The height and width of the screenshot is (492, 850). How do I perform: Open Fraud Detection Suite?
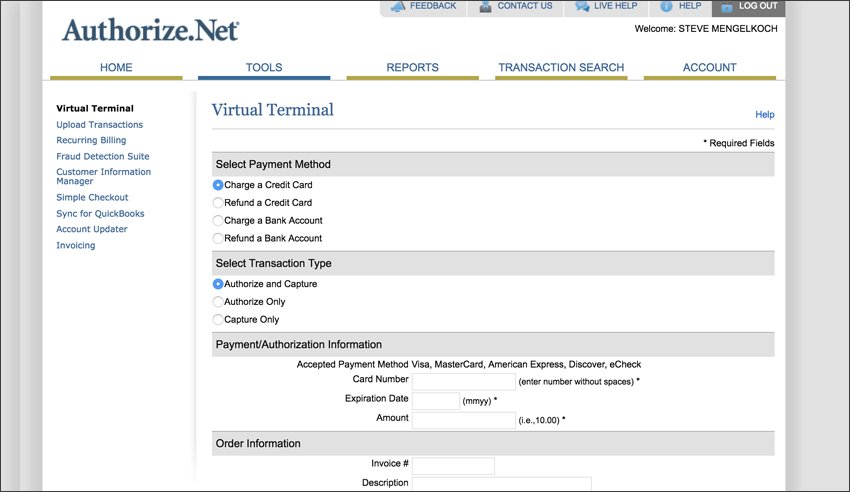pyautogui.click(x=102, y=156)
